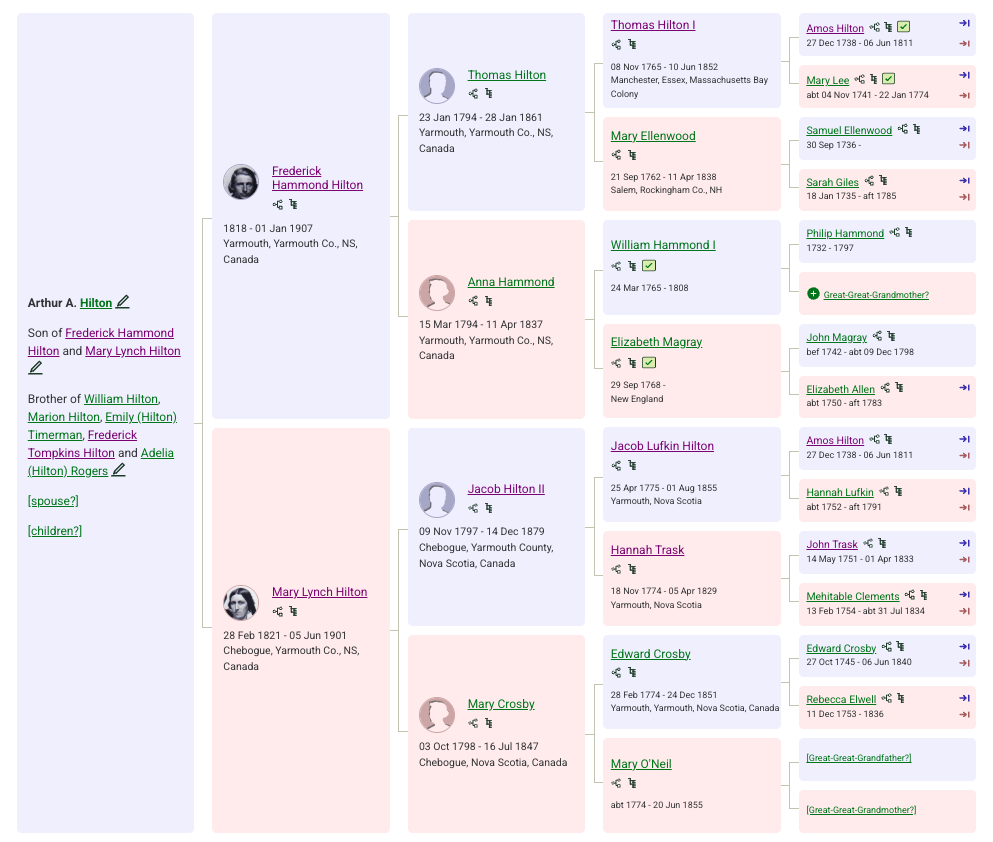Viewport: 993px width, 842px height.
Task: Add Great-Great-Grandmother with green plus icon
Action: pos(814,294)
